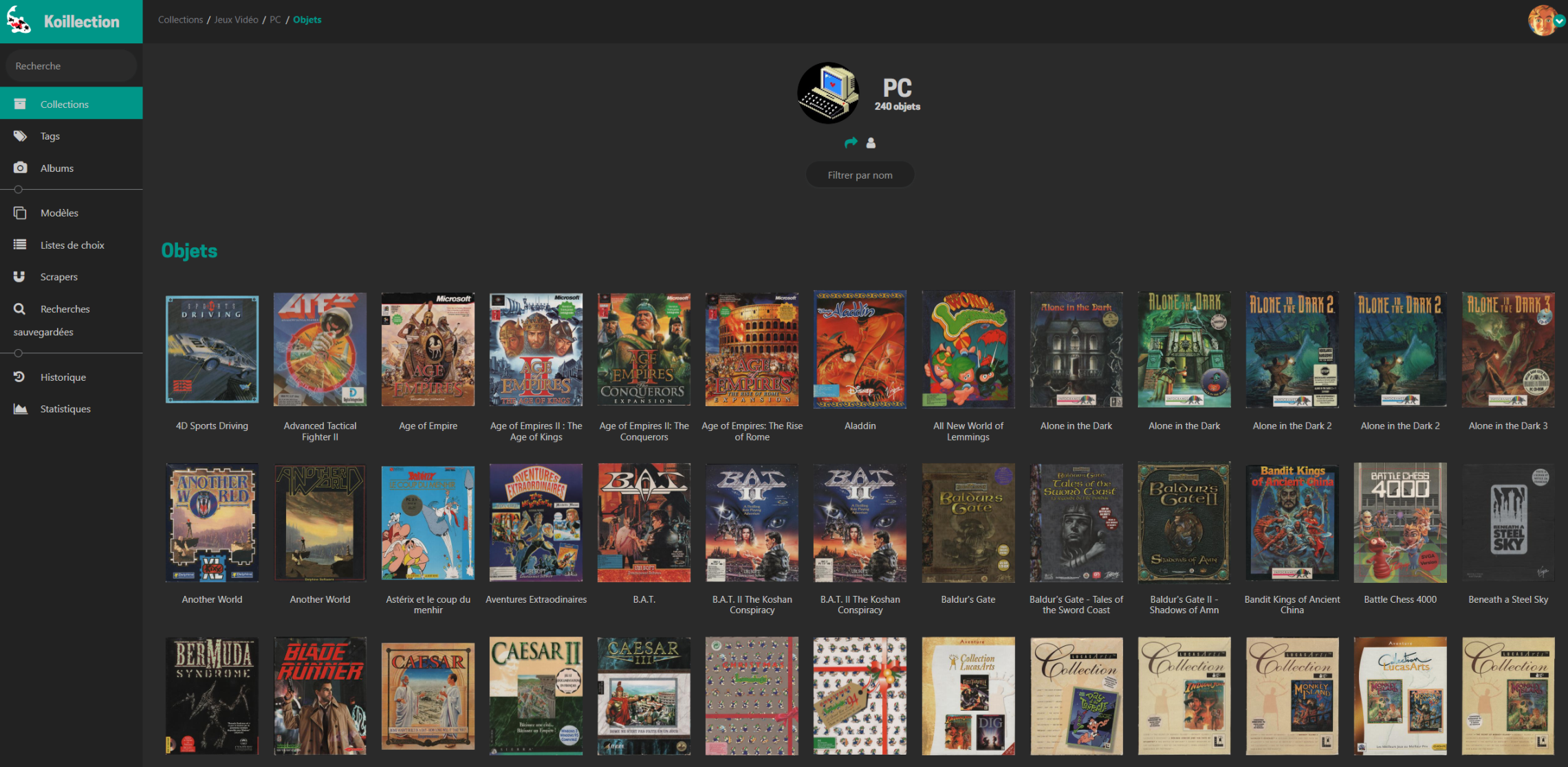The height and width of the screenshot is (767, 1568).
Task: Open Age of Empires II Age of Kings cover
Action: click(x=536, y=349)
